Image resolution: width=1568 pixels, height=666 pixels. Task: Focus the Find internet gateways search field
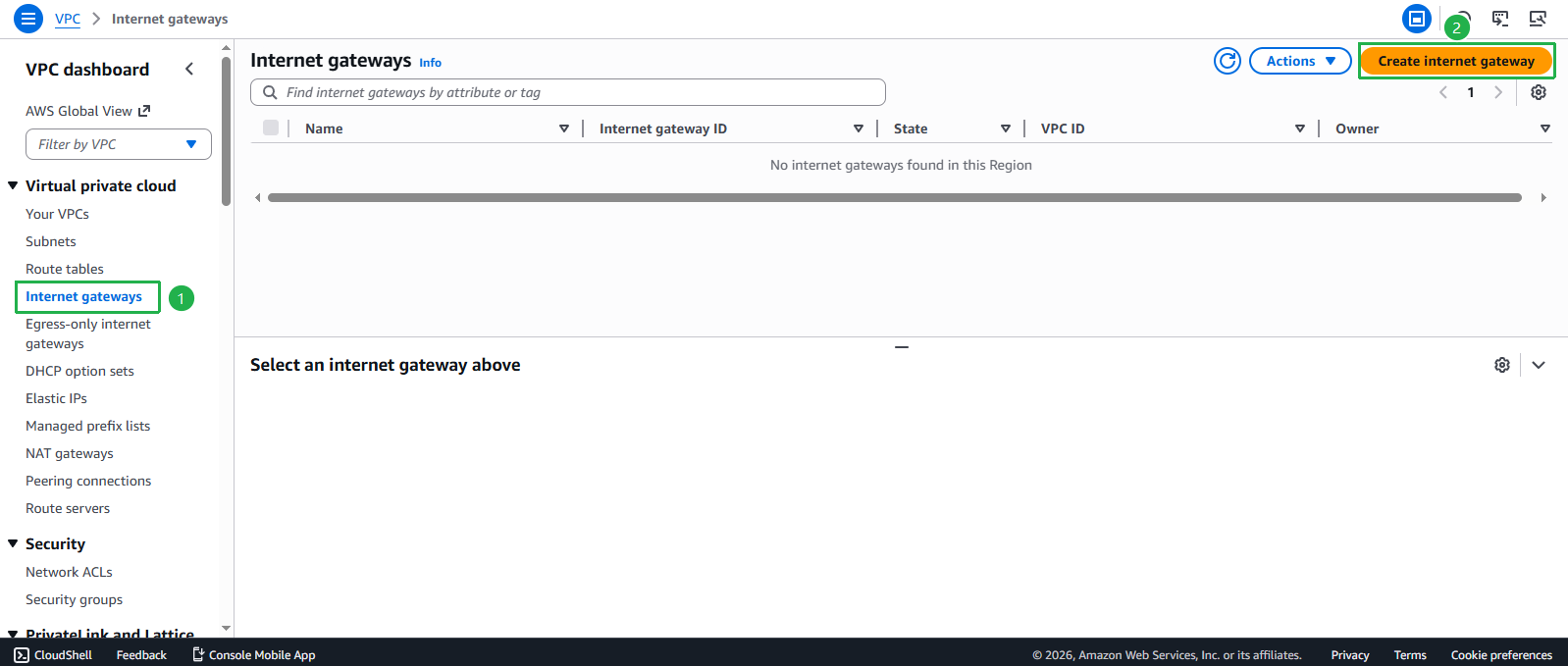click(x=568, y=92)
